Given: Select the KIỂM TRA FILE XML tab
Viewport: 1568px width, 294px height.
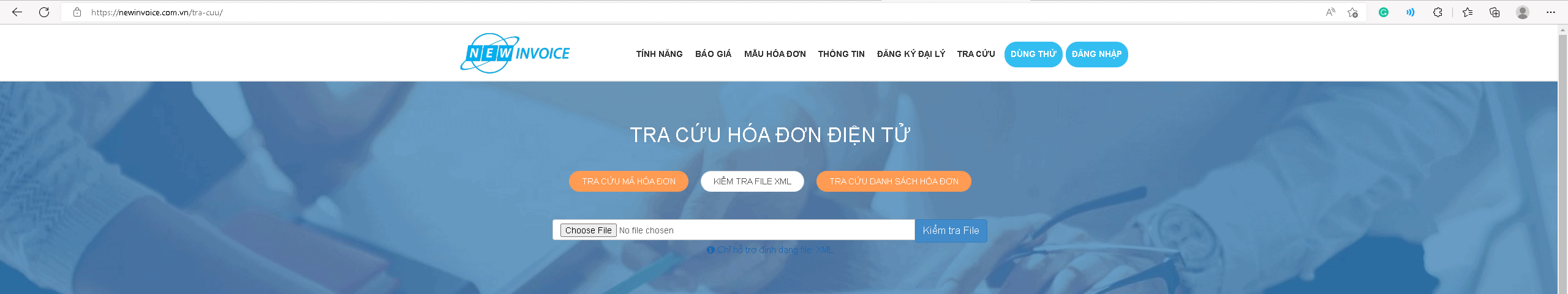Looking at the screenshot, I should point(752,181).
